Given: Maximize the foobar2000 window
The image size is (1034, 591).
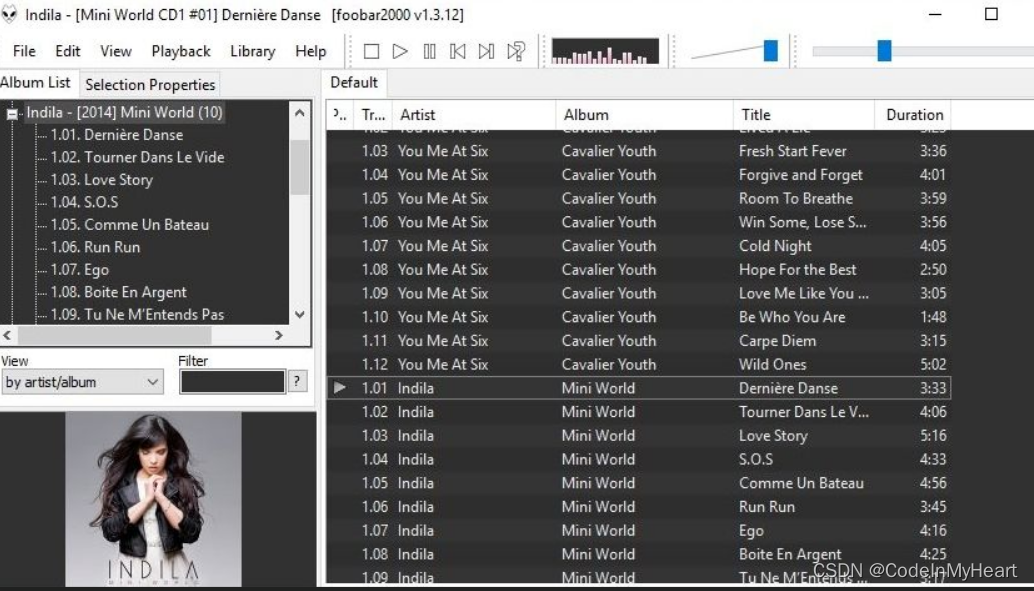Looking at the screenshot, I should (x=991, y=14).
